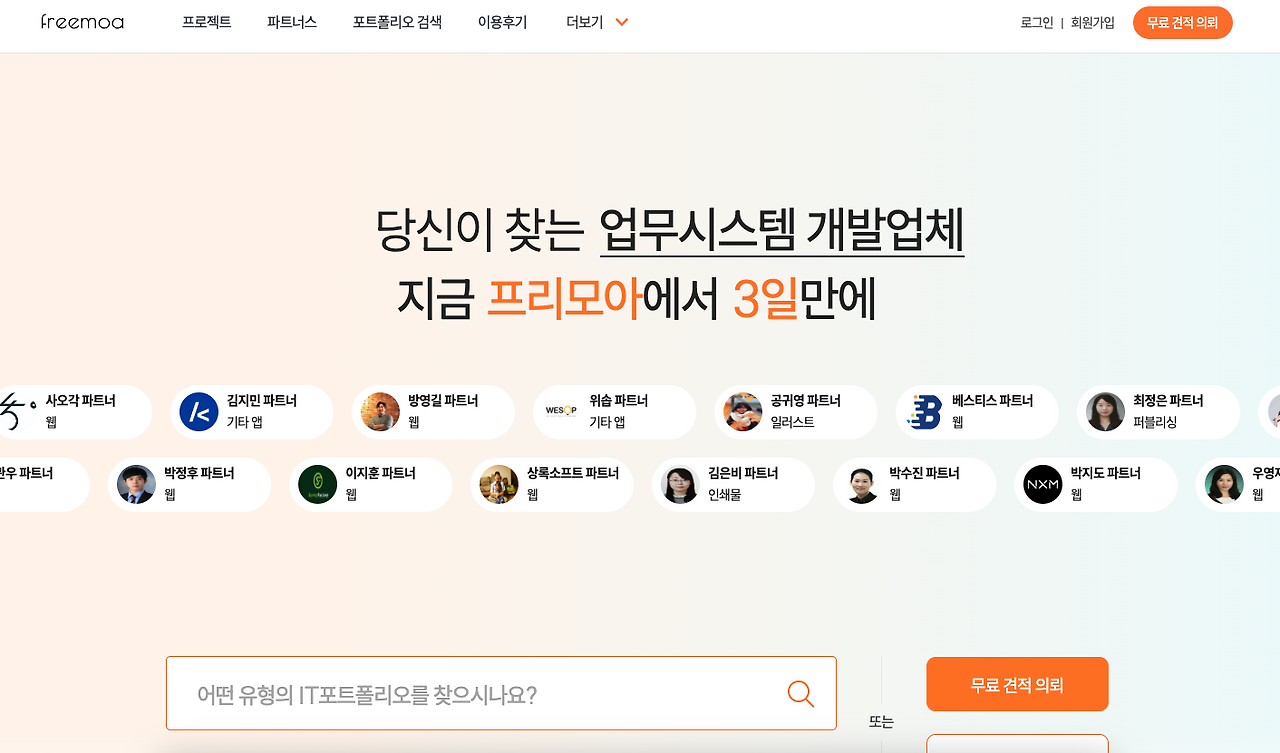1280x753 pixels.
Task: Open 박수진 파트너 profile photo
Action: coord(861,484)
